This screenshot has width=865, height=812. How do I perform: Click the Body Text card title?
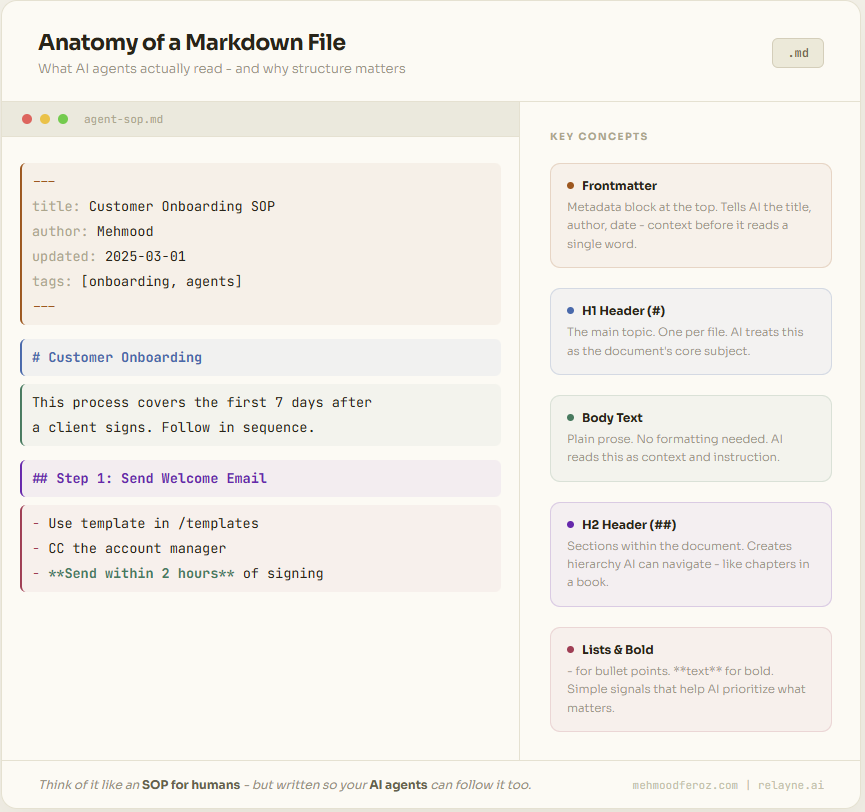(x=612, y=418)
